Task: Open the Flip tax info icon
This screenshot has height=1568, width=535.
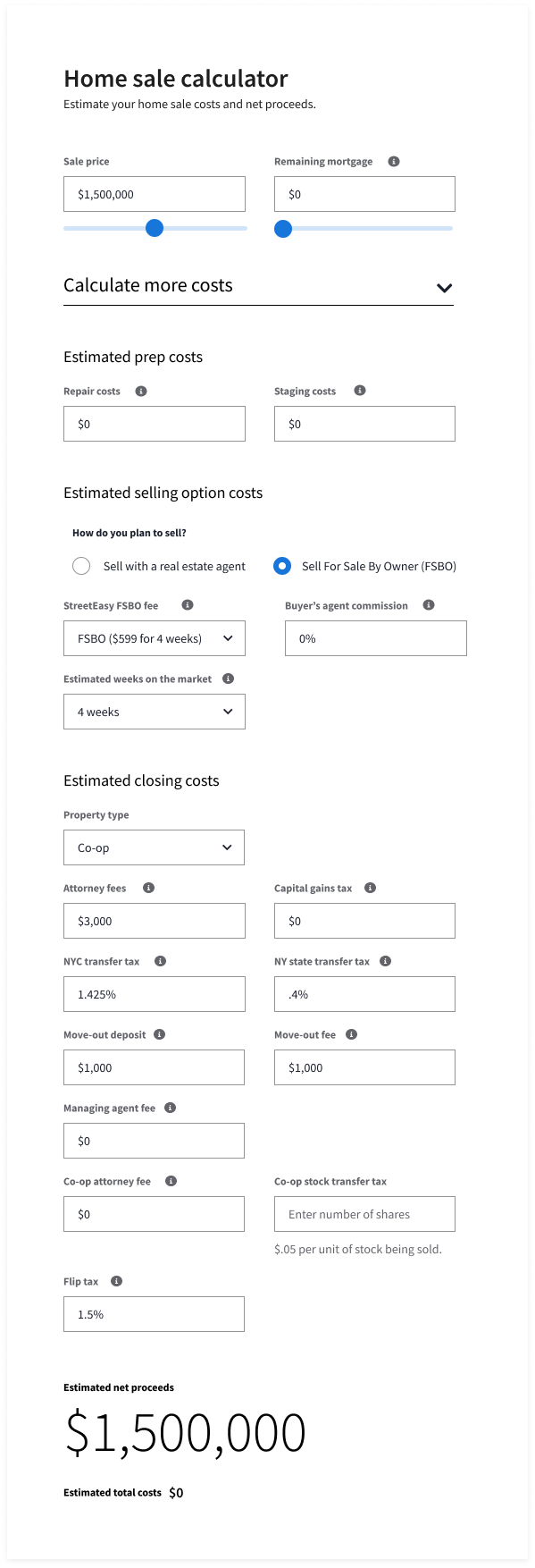Action: coord(116,1280)
